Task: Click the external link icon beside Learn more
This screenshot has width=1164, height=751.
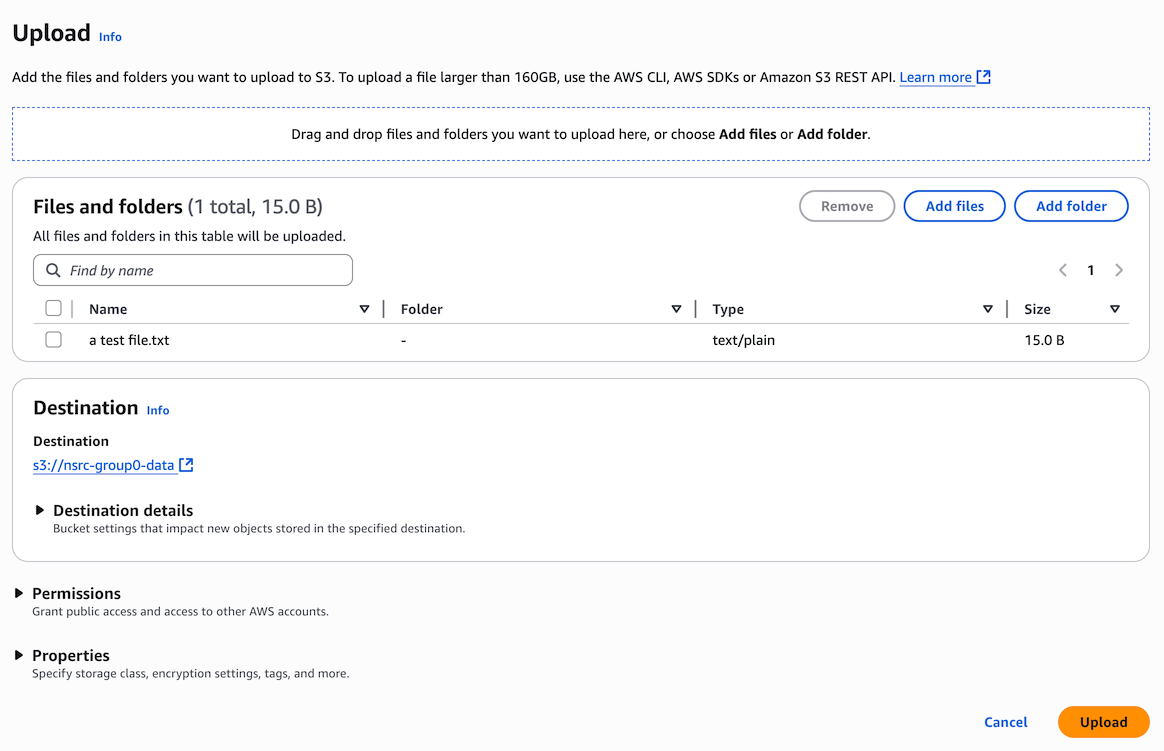Action: 984,77
